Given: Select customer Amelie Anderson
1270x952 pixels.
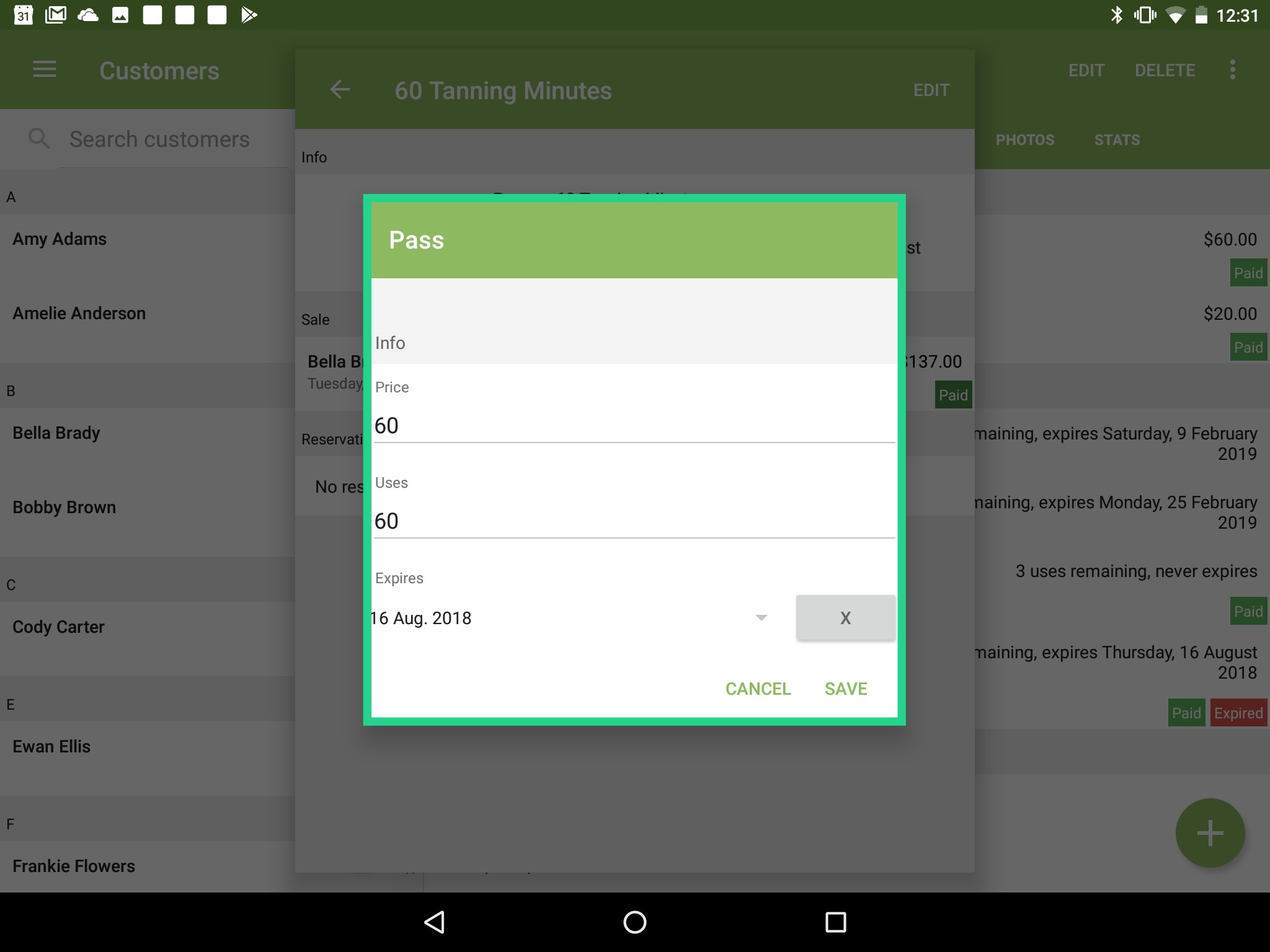Looking at the screenshot, I should [x=148, y=325].
